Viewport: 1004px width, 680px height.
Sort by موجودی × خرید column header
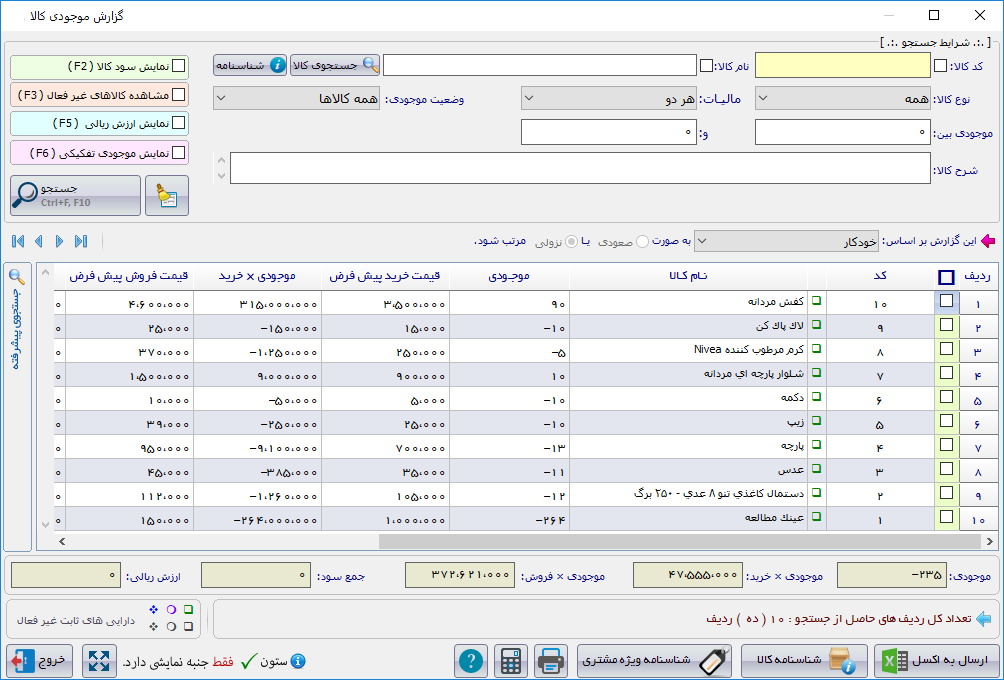click(x=257, y=276)
